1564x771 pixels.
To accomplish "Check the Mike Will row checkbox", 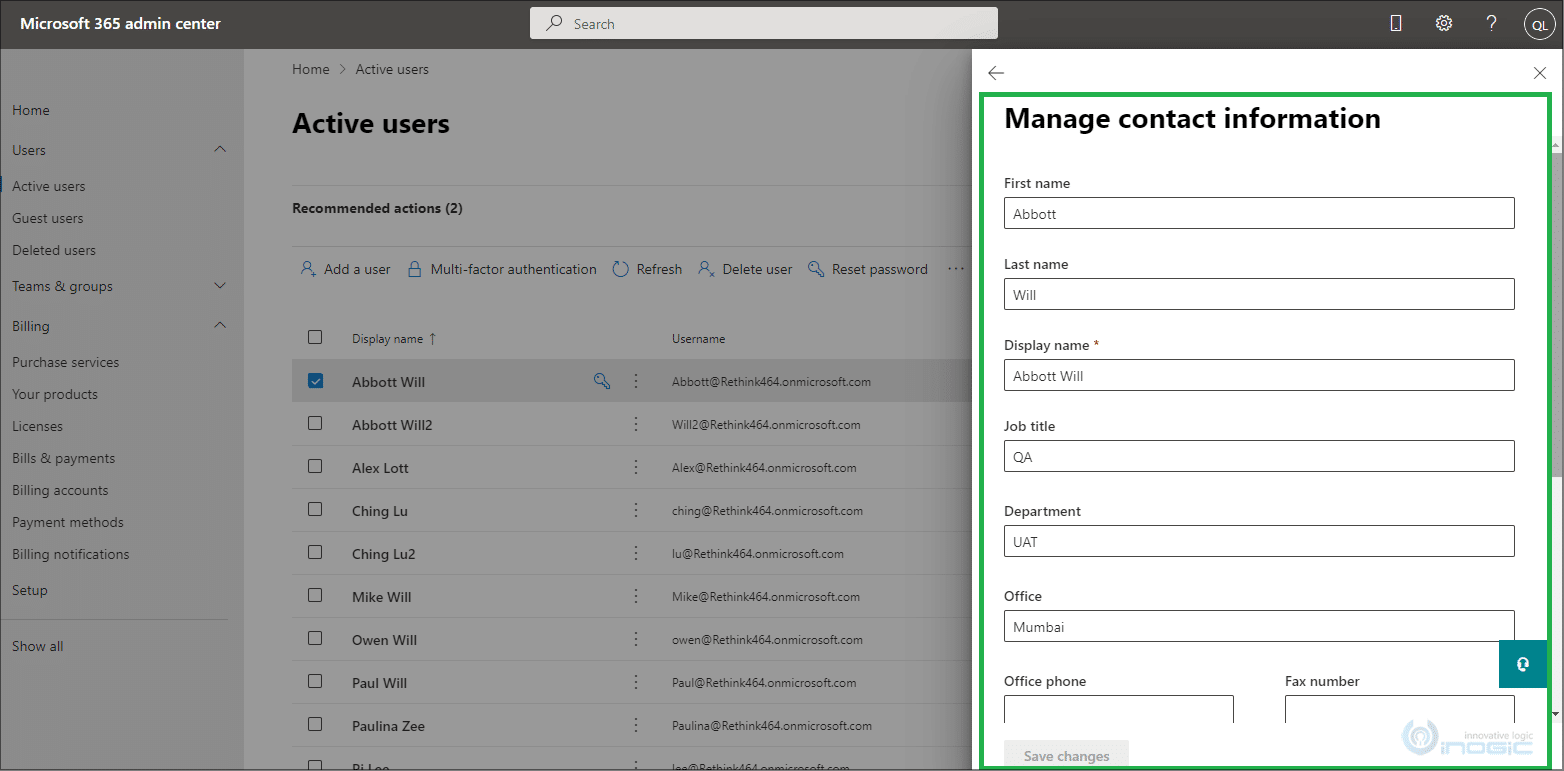I will (315, 595).
